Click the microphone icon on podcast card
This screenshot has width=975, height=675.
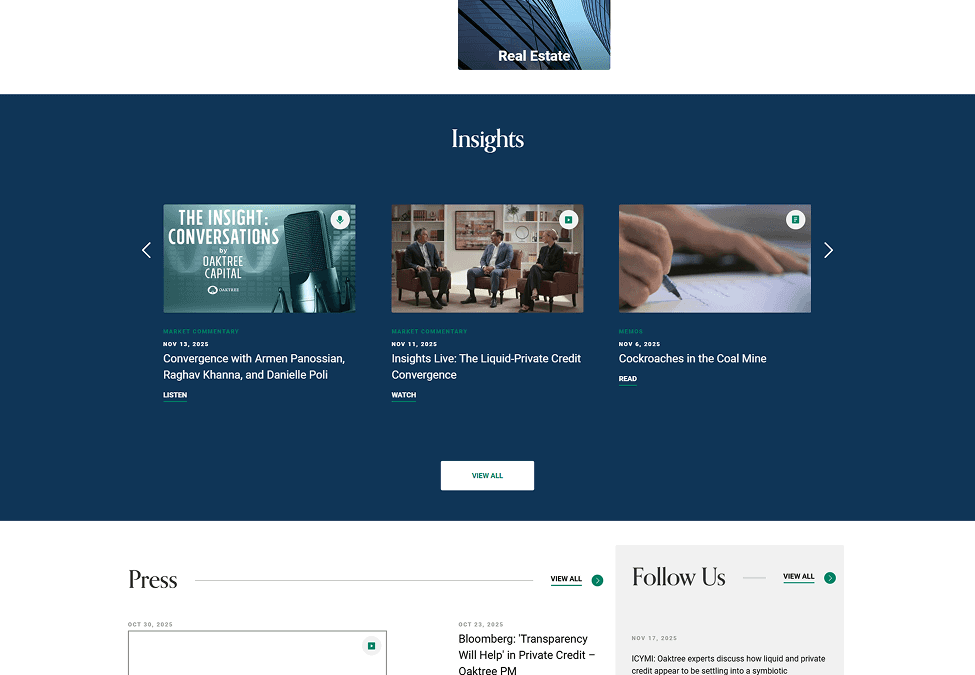click(x=340, y=219)
